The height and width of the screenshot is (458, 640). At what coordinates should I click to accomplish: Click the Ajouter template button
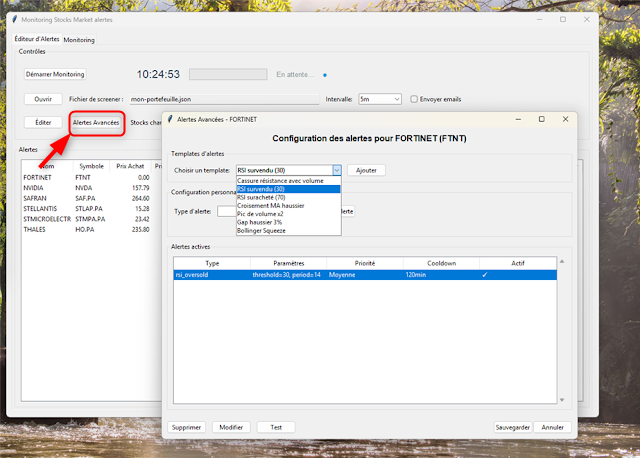366,171
